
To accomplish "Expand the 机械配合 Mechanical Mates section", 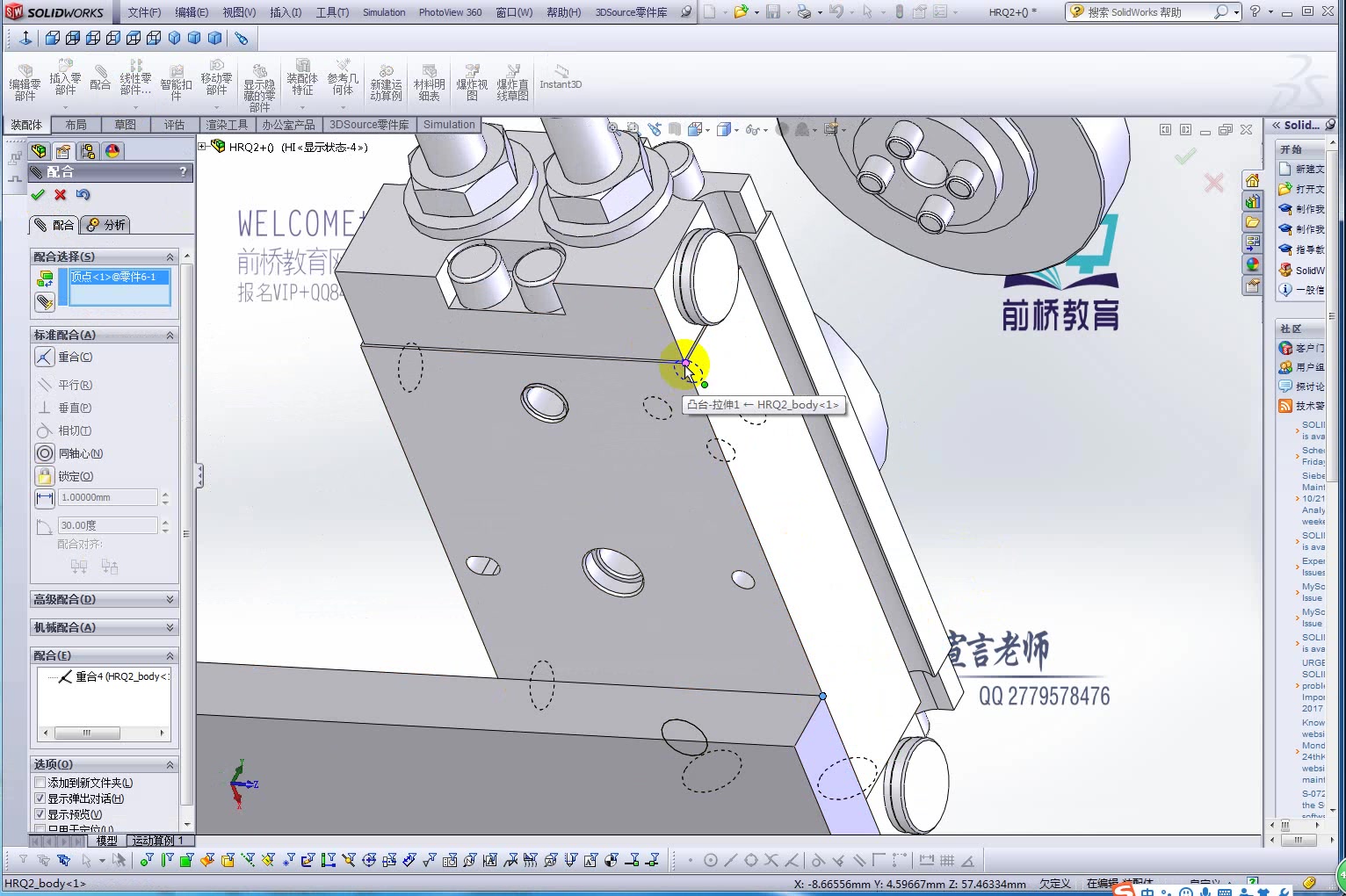I will pos(104,627).
